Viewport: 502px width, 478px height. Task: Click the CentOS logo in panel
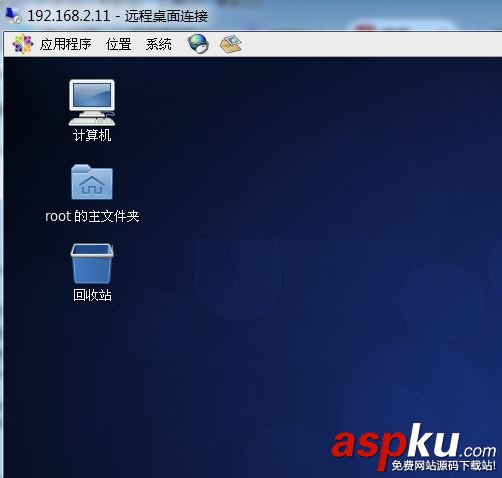click(22, 44)
